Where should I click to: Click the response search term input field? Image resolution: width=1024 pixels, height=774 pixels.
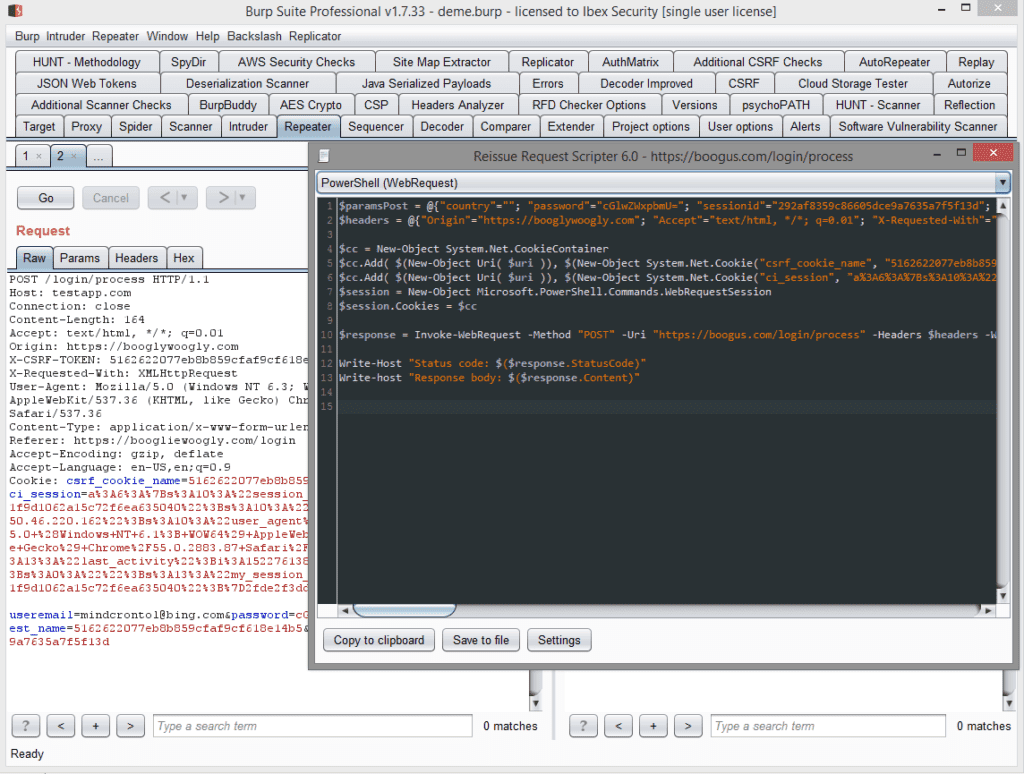point(828,726)
